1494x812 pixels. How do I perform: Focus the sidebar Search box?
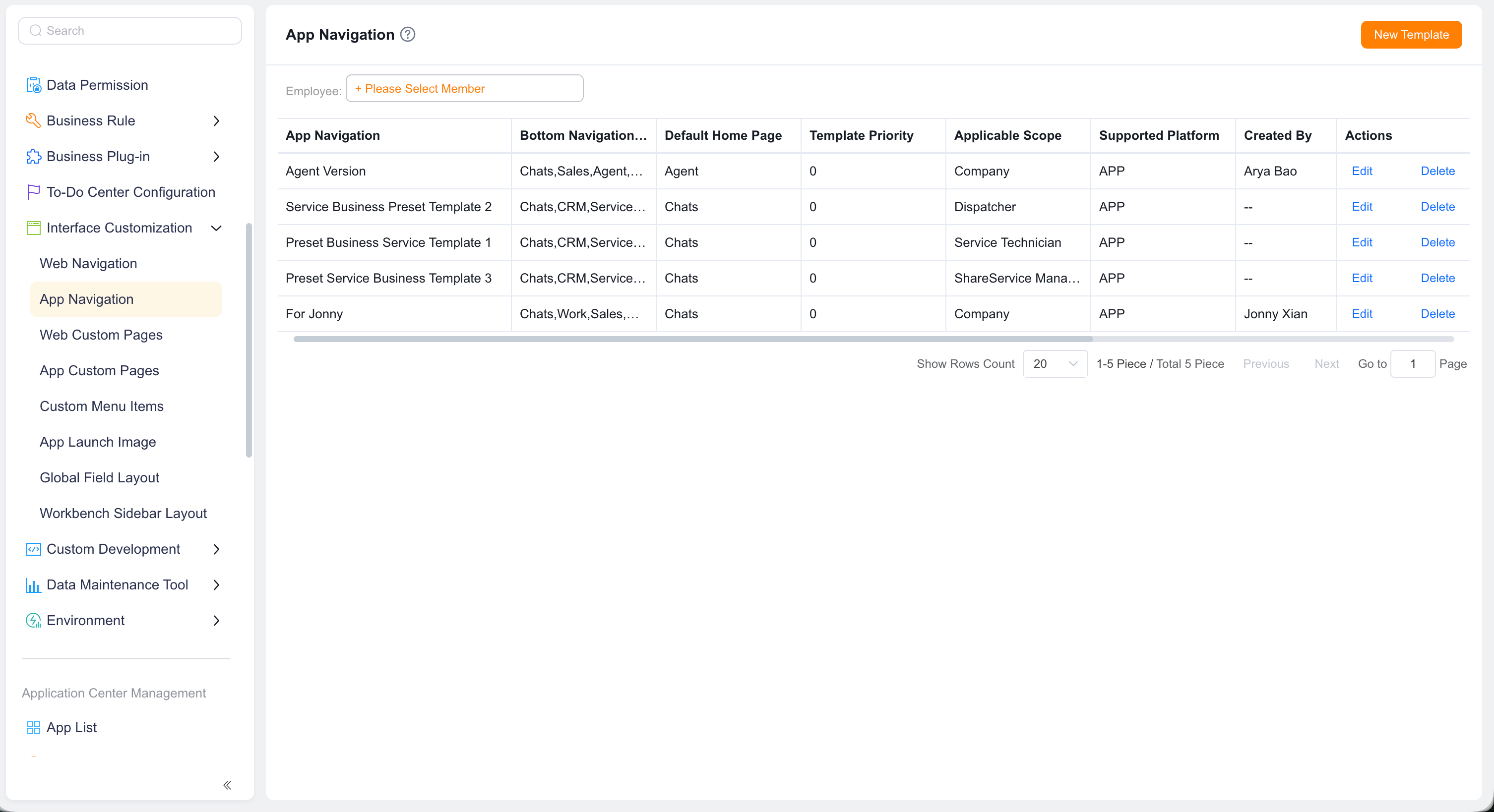[x=130, y=31]
